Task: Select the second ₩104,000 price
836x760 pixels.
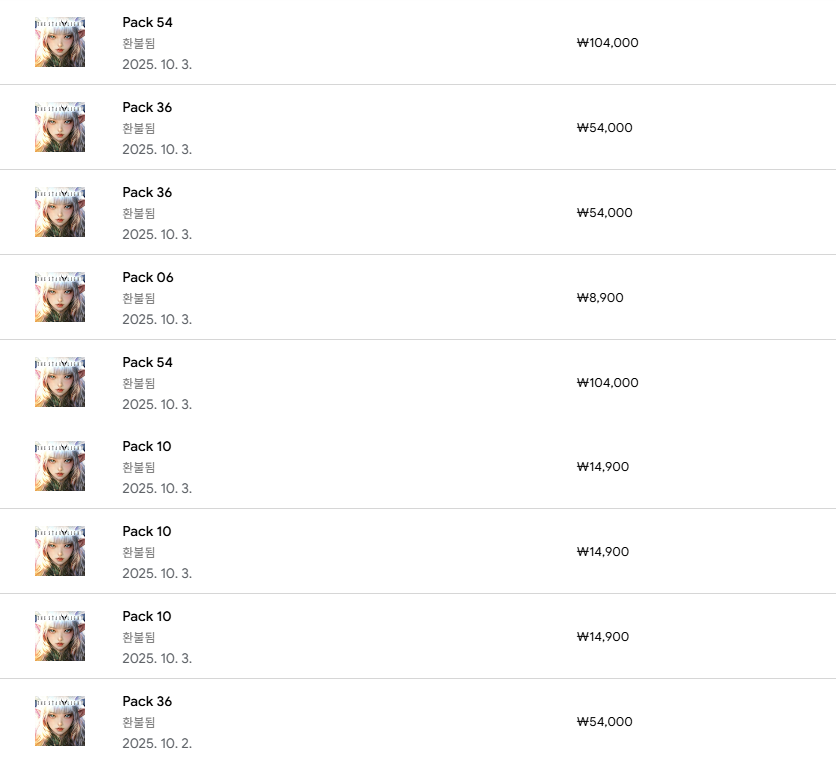Action: [x=607, y=382]
